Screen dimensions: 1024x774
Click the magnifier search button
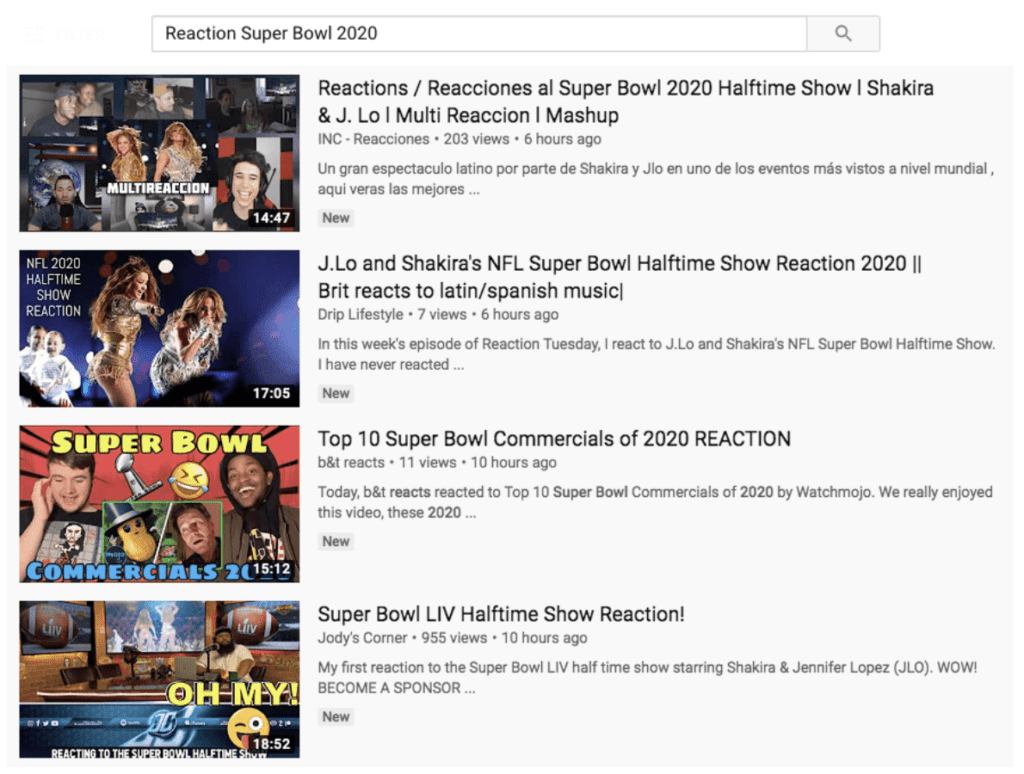tap(843, 33)
